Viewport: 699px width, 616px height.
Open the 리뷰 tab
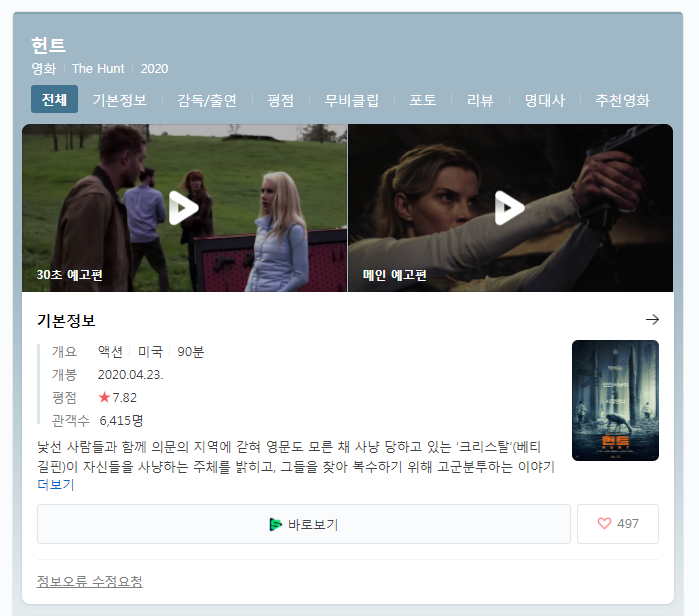pyautogui.click(x=480, y=100)
